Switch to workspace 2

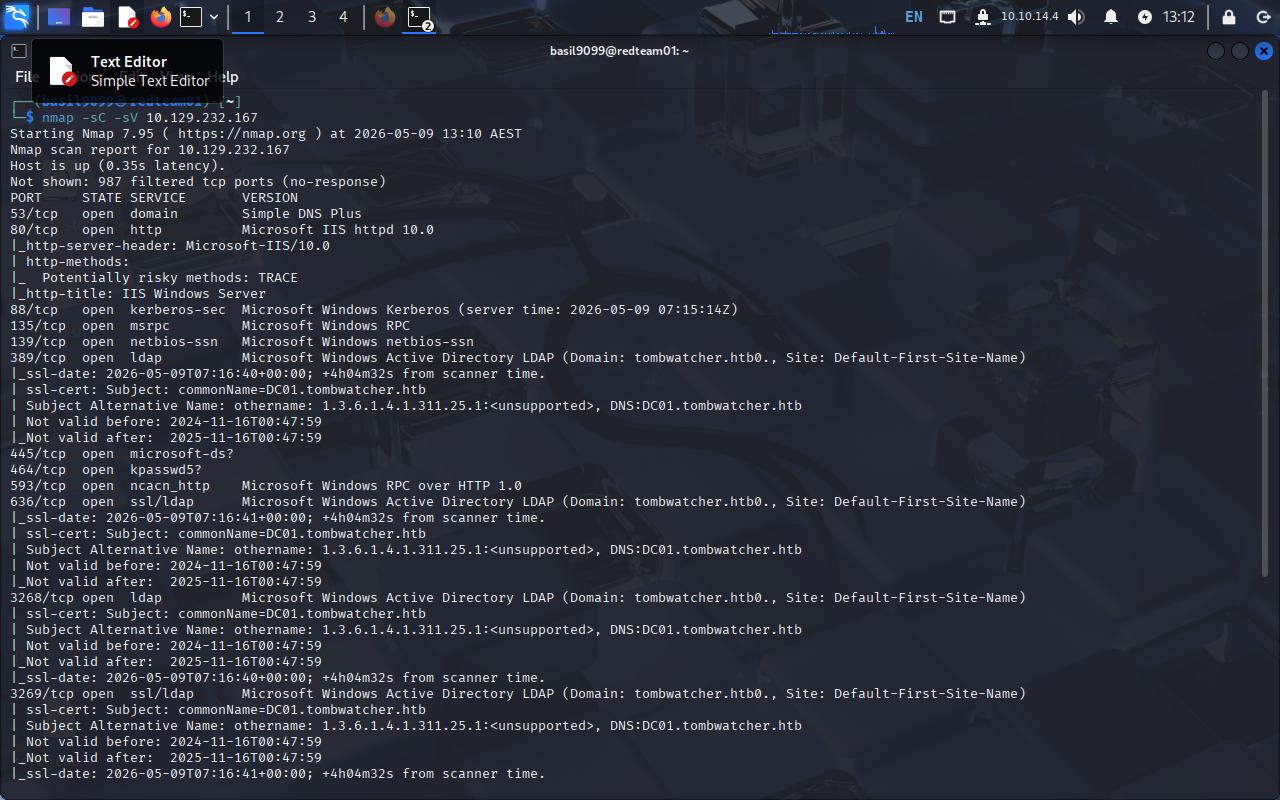(x=280, y=17)
